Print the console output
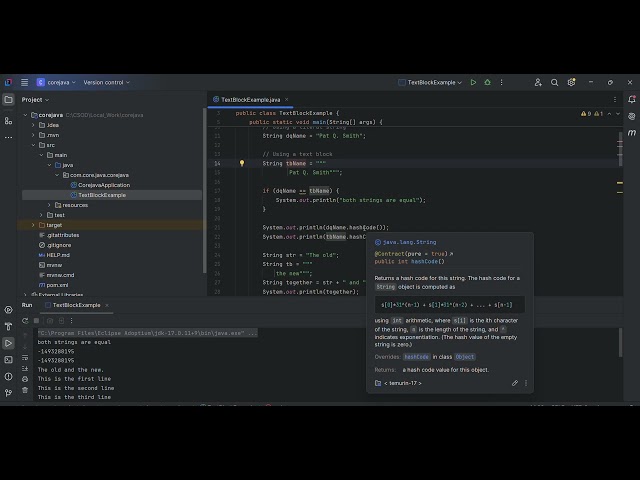Viewport: 640px width, 480px height. coord(25,380)
